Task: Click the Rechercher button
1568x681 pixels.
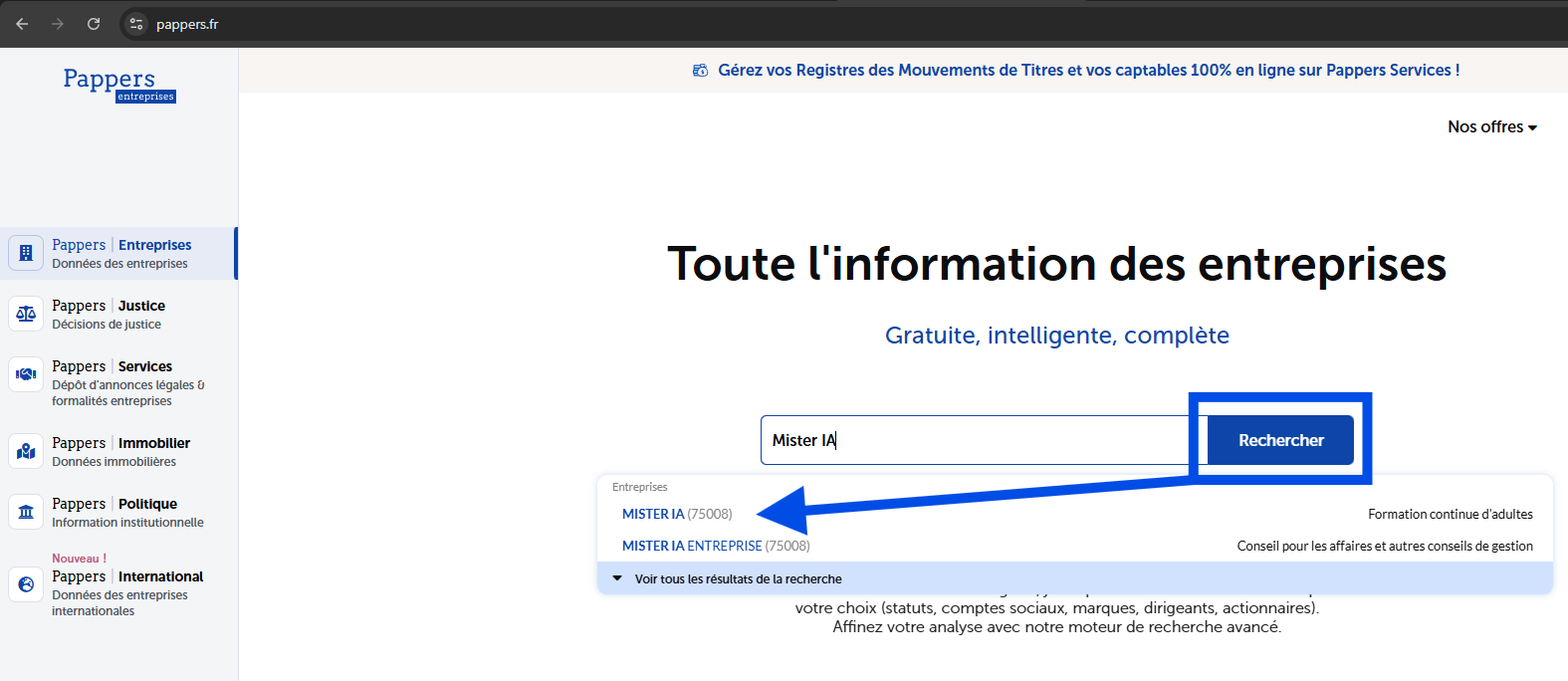Action: [x=1280, y=440]
